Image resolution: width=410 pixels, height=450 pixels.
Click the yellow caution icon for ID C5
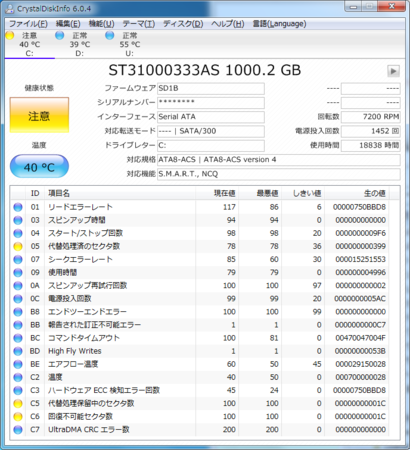18,403
